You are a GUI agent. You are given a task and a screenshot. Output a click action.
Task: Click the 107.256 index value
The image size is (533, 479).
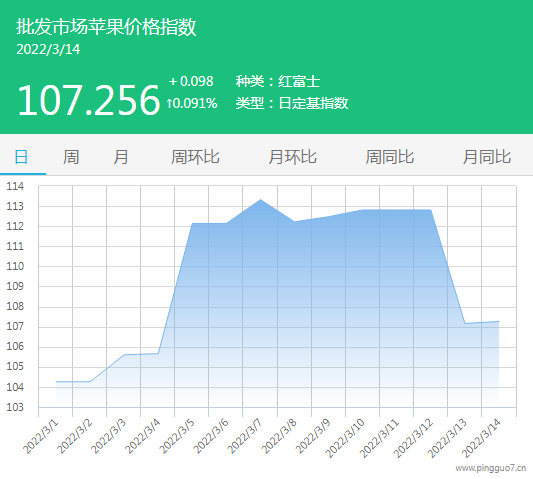[88, 100]
